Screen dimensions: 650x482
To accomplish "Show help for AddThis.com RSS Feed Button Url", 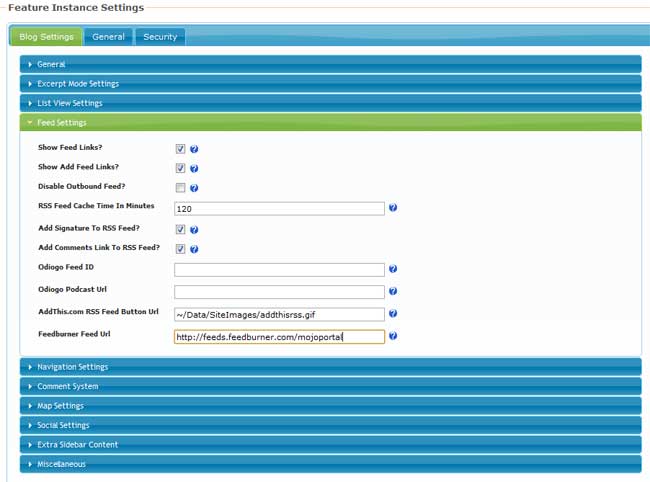I will pos(393,314).
